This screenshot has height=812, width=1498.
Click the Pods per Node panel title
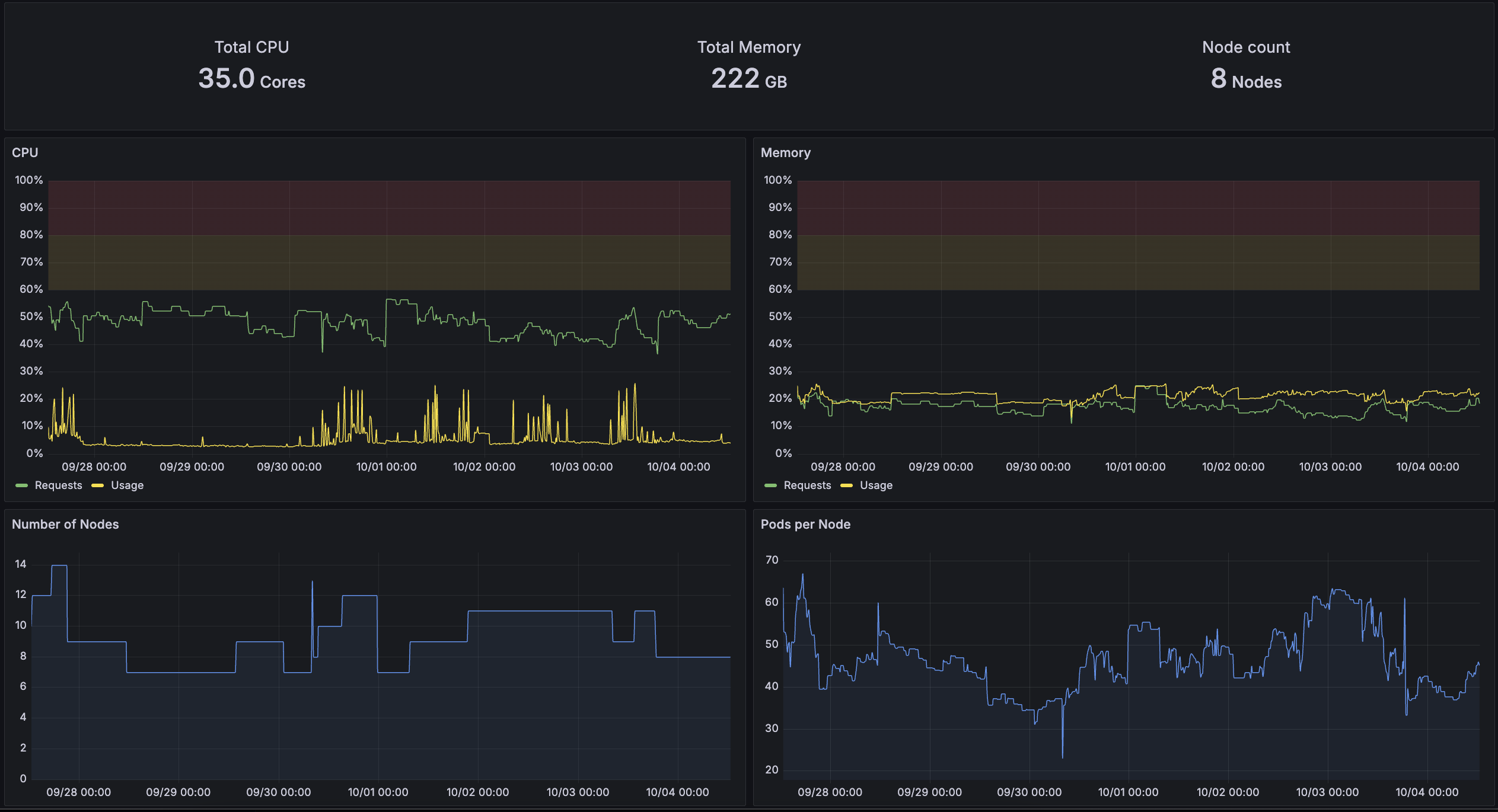pyautogui.click(x=806, y=524)
